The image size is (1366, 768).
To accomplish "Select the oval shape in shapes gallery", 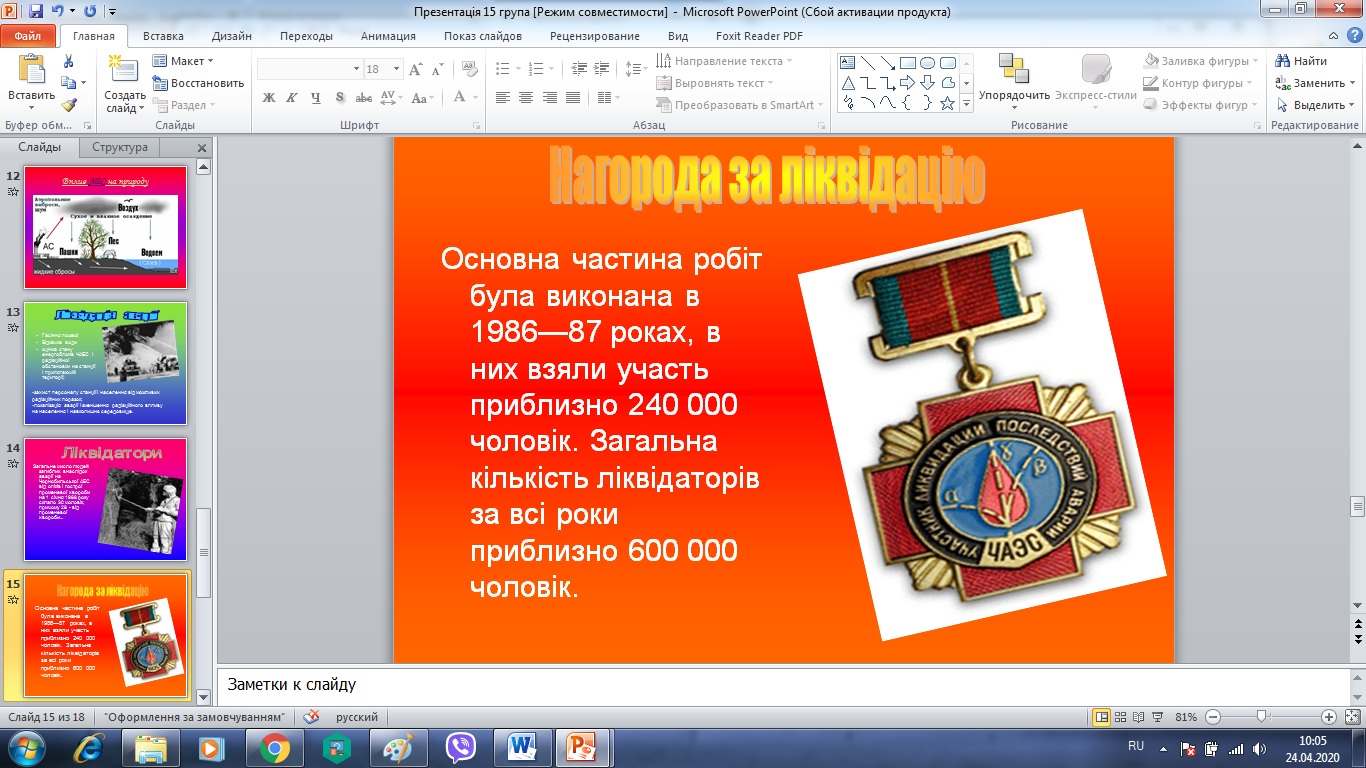I will tap(927, 62).
